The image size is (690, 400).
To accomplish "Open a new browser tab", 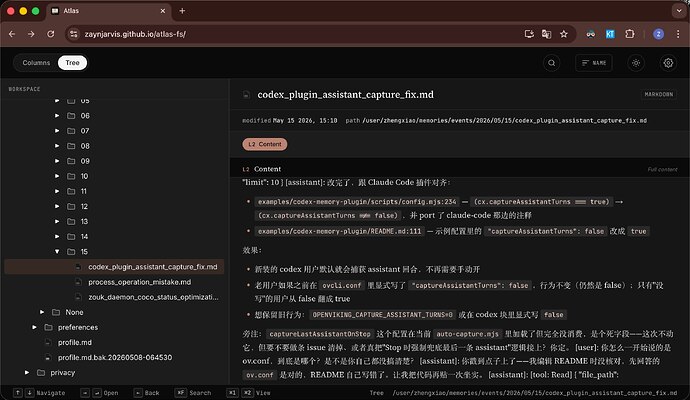I will 182,11.
